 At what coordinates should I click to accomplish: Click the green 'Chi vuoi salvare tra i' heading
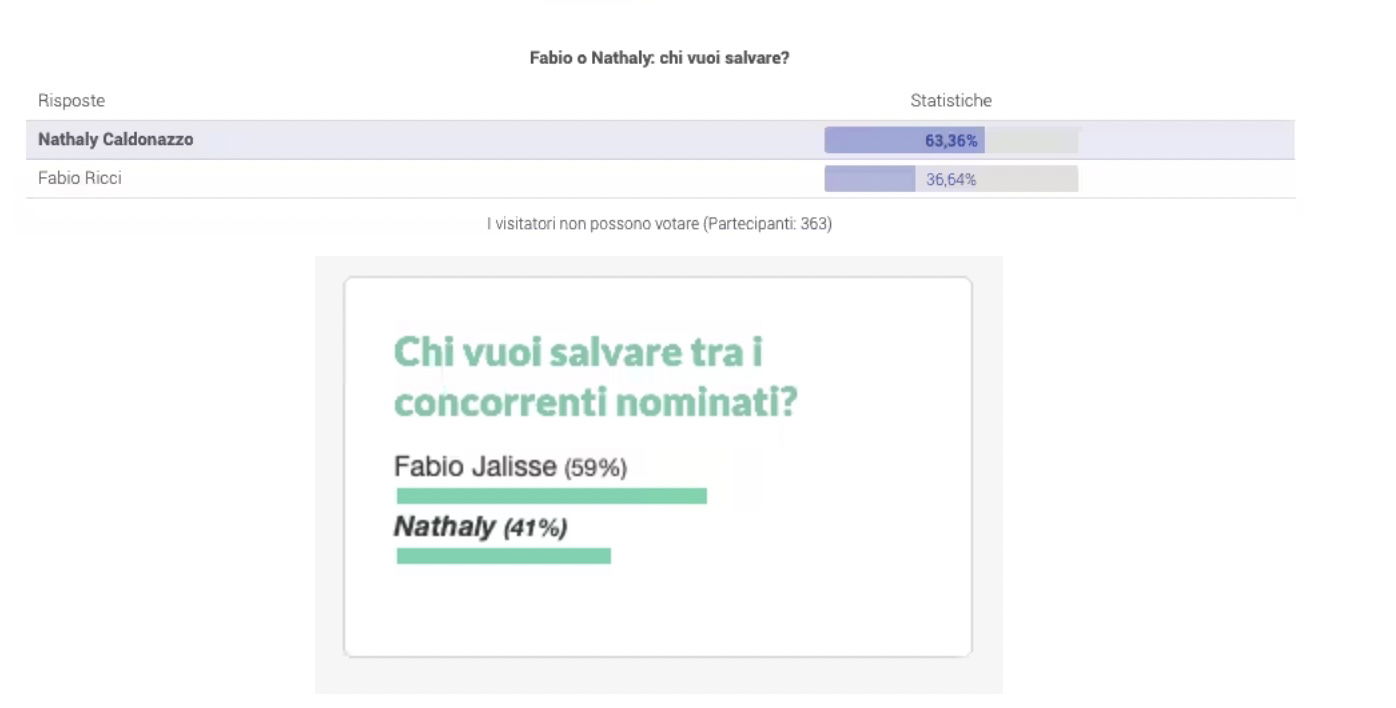tap(585, 353)
